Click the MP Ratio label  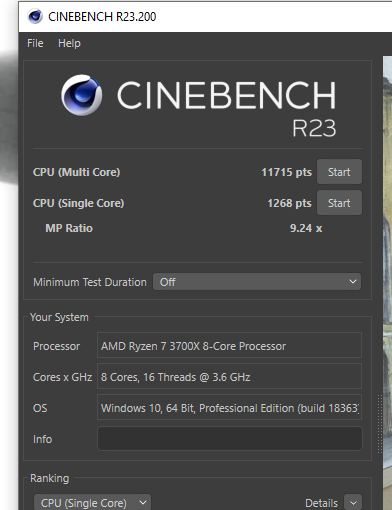point(69,228)
